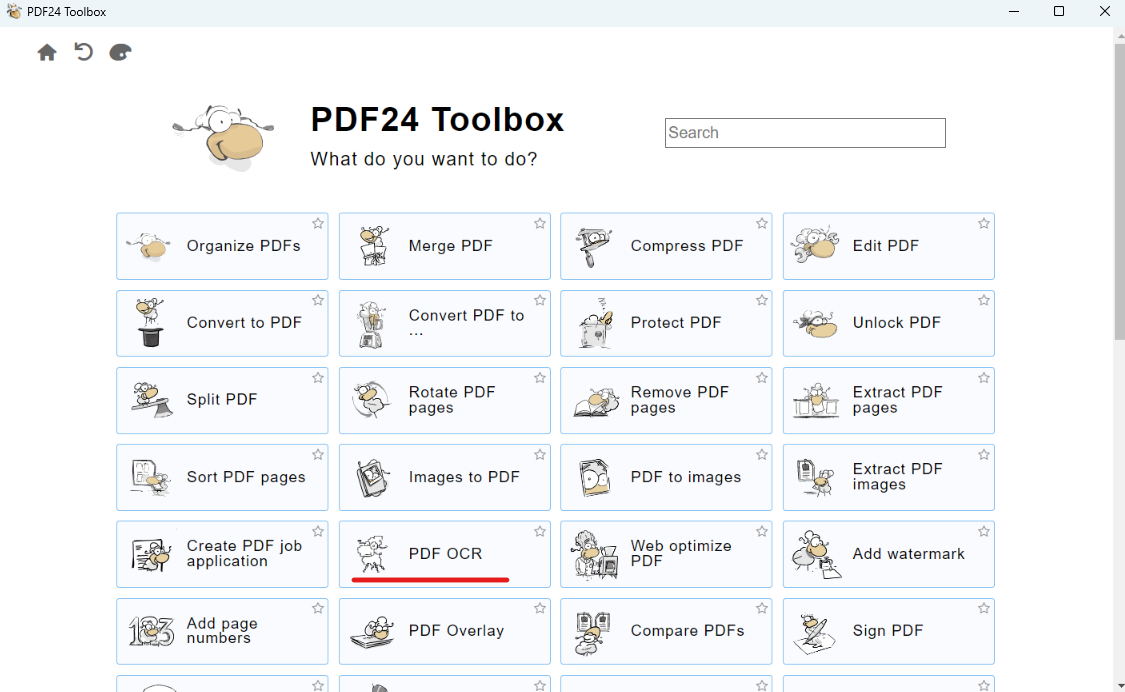Click the Merge PDF sheep icon
The width and height of the screenshot is (1125, 692).
point(374,246)
